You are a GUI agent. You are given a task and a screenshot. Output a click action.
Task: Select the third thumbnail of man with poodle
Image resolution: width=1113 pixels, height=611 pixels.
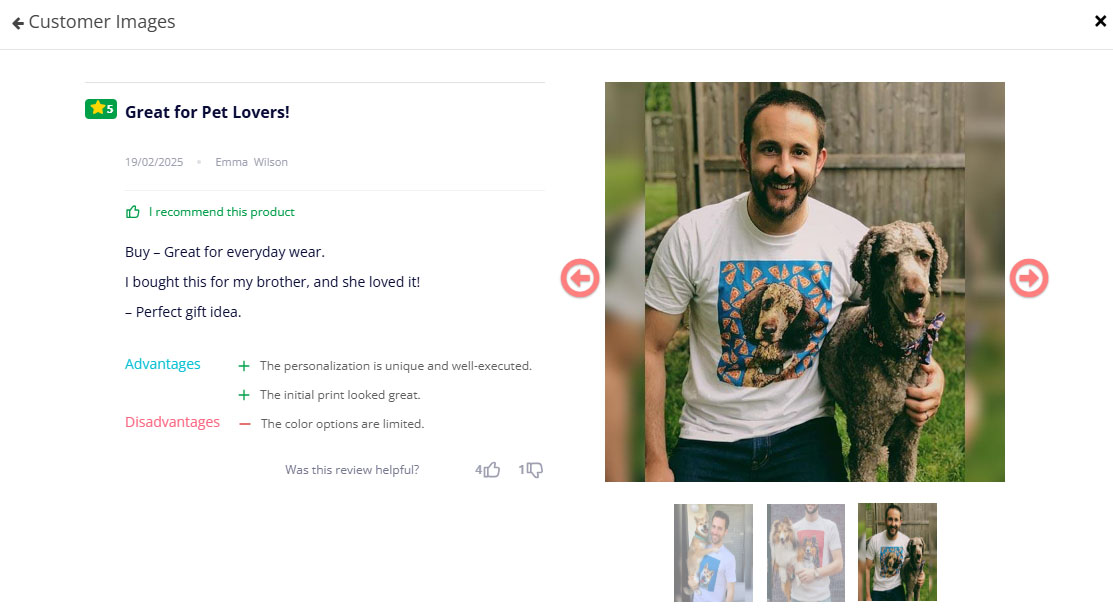897,552
